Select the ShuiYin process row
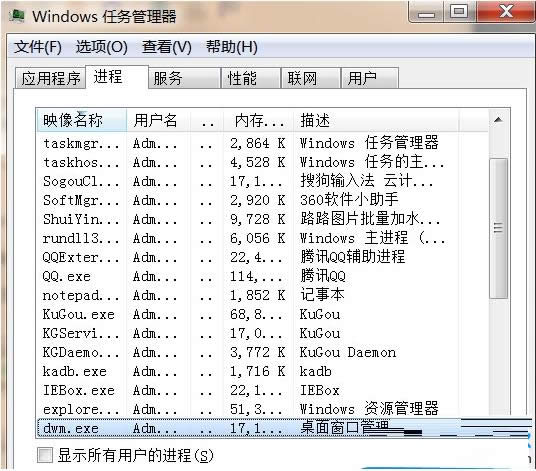 [x=263, y=219]
